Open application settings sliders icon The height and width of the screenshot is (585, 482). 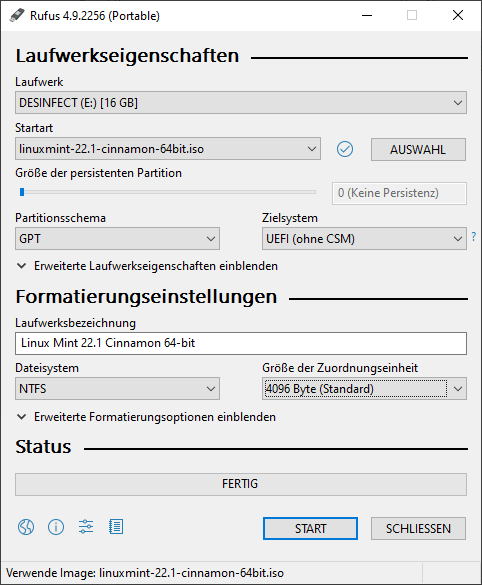[x=86, y=527]
